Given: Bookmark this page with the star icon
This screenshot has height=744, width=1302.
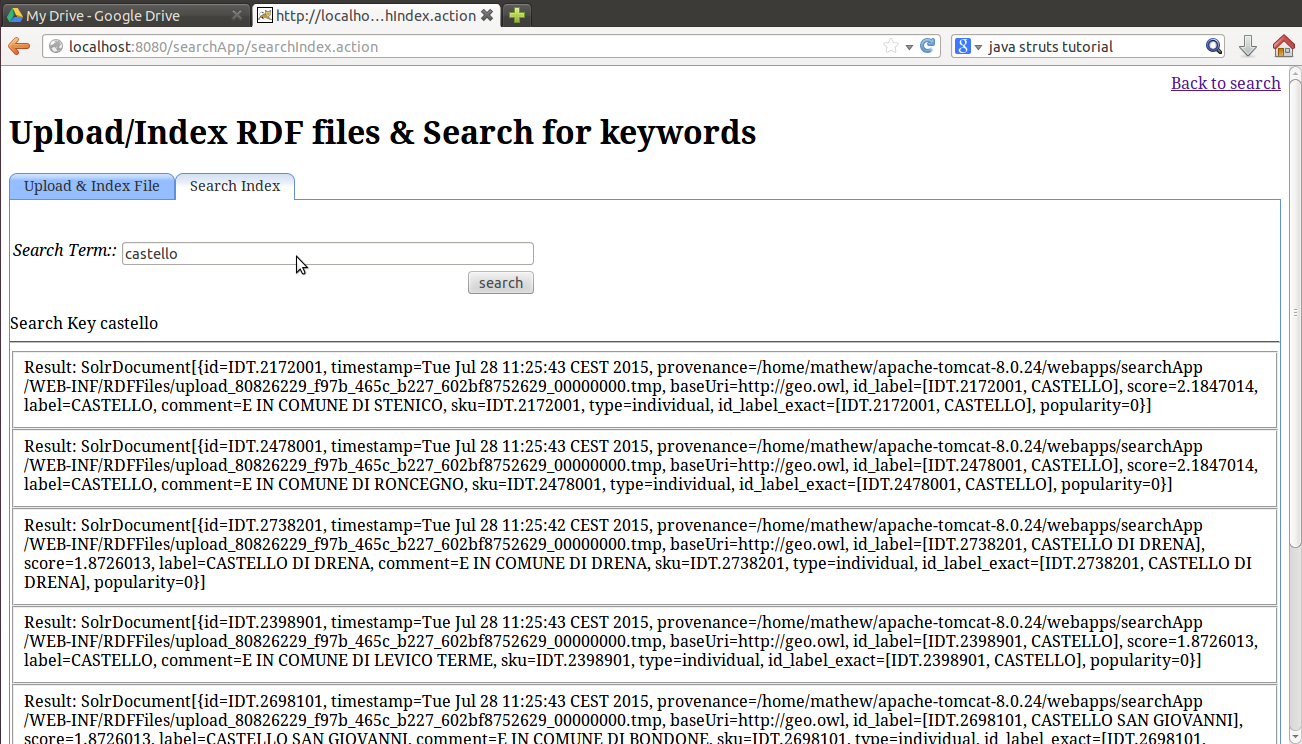Looking at the screenshot, I should point(891,46).
